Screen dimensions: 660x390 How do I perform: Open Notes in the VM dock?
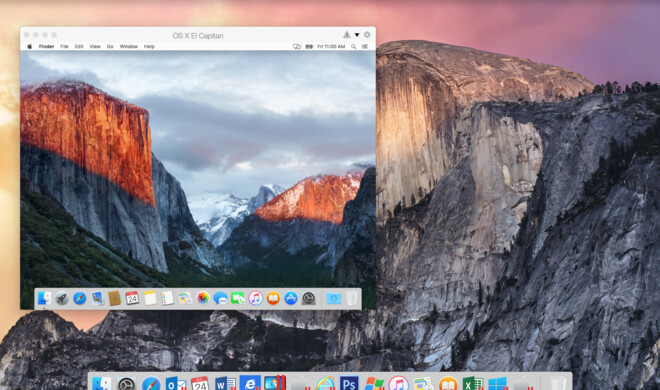[150, 298]
